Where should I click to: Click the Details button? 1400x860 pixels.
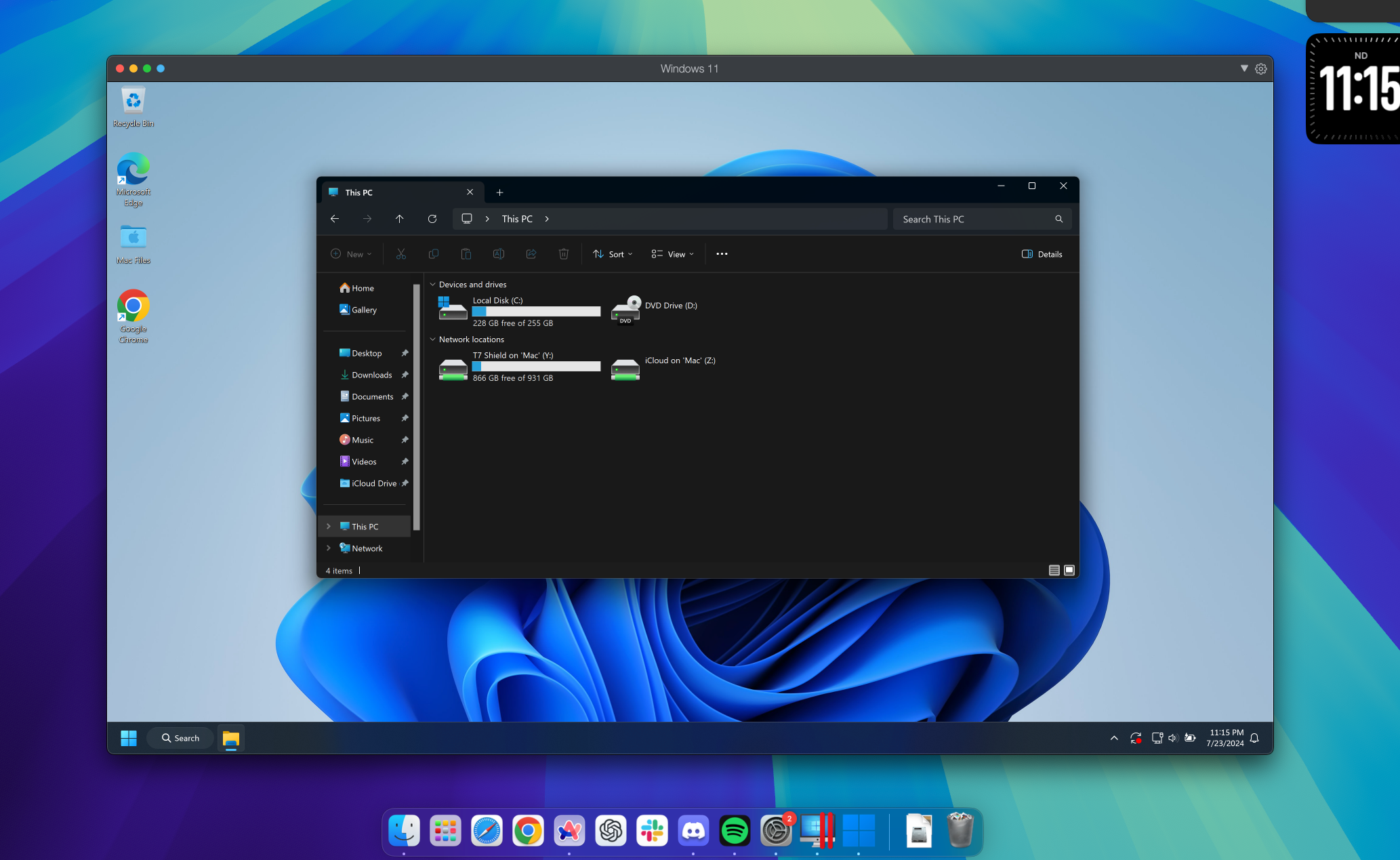coord(1042,253)
